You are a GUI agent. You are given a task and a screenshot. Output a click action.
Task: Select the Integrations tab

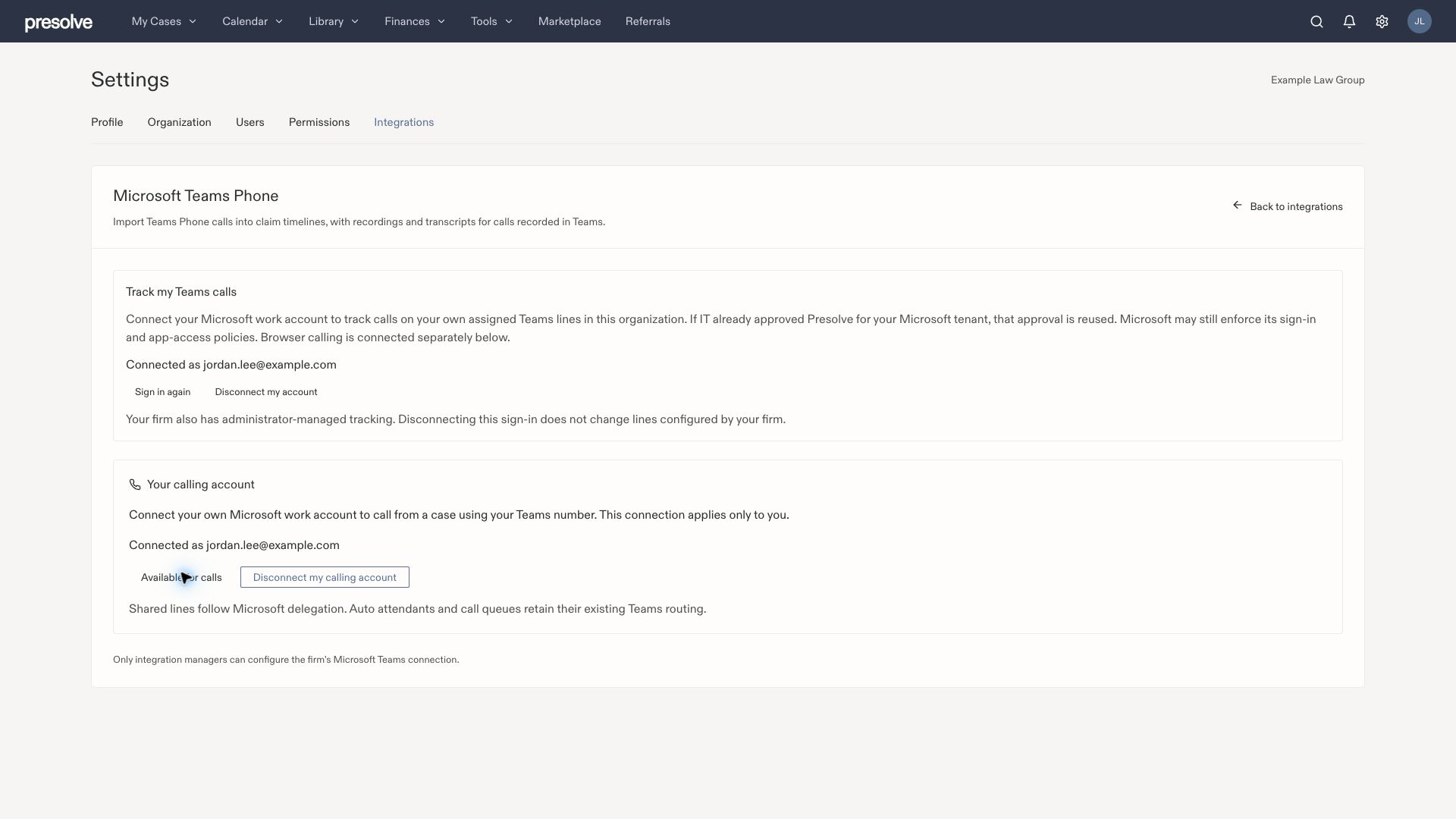coord(403,122)
